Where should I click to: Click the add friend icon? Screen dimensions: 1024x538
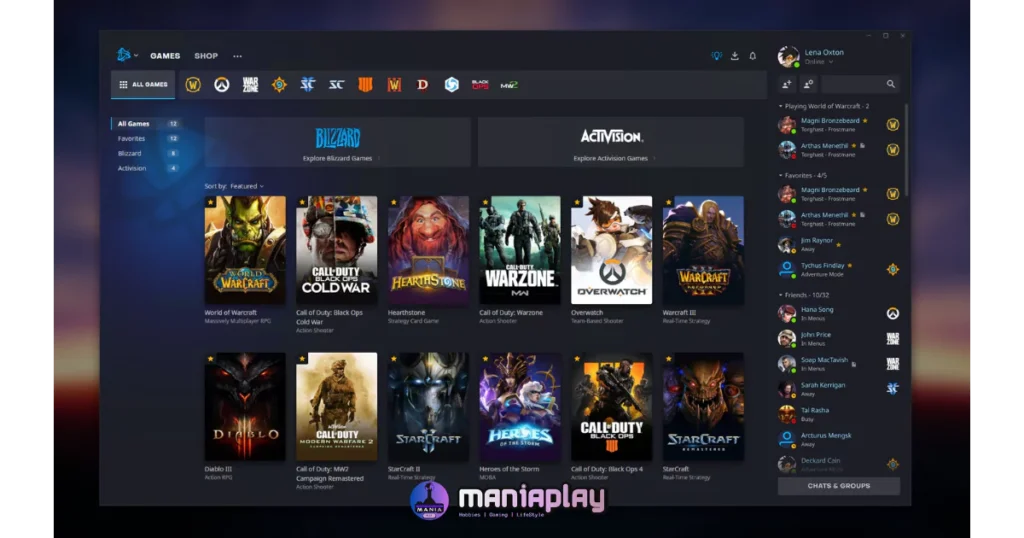(x=787, y=84)
